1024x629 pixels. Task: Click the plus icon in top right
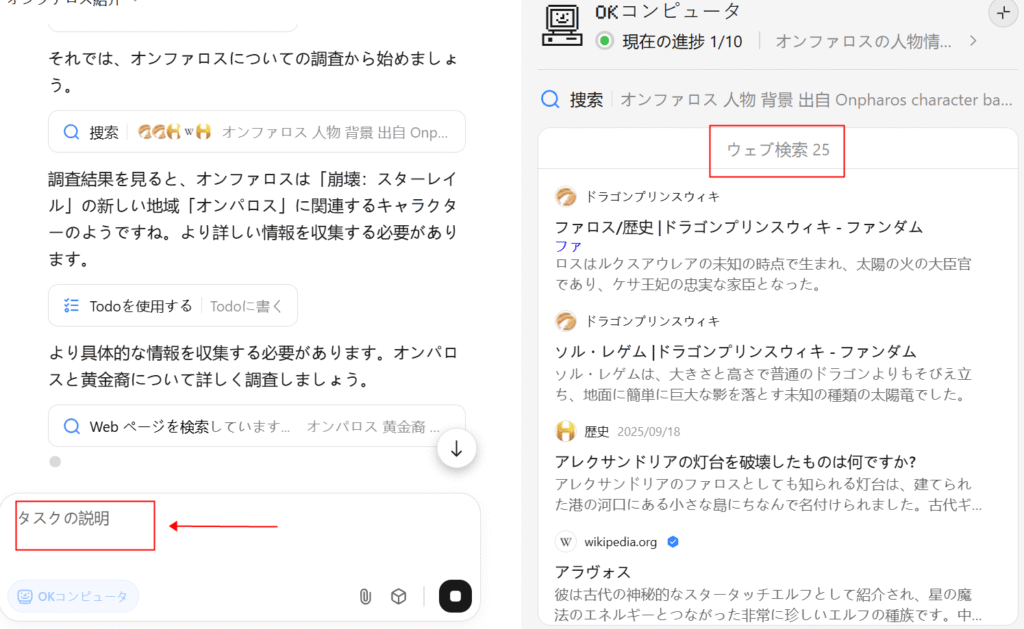(x=1002, y=13)
